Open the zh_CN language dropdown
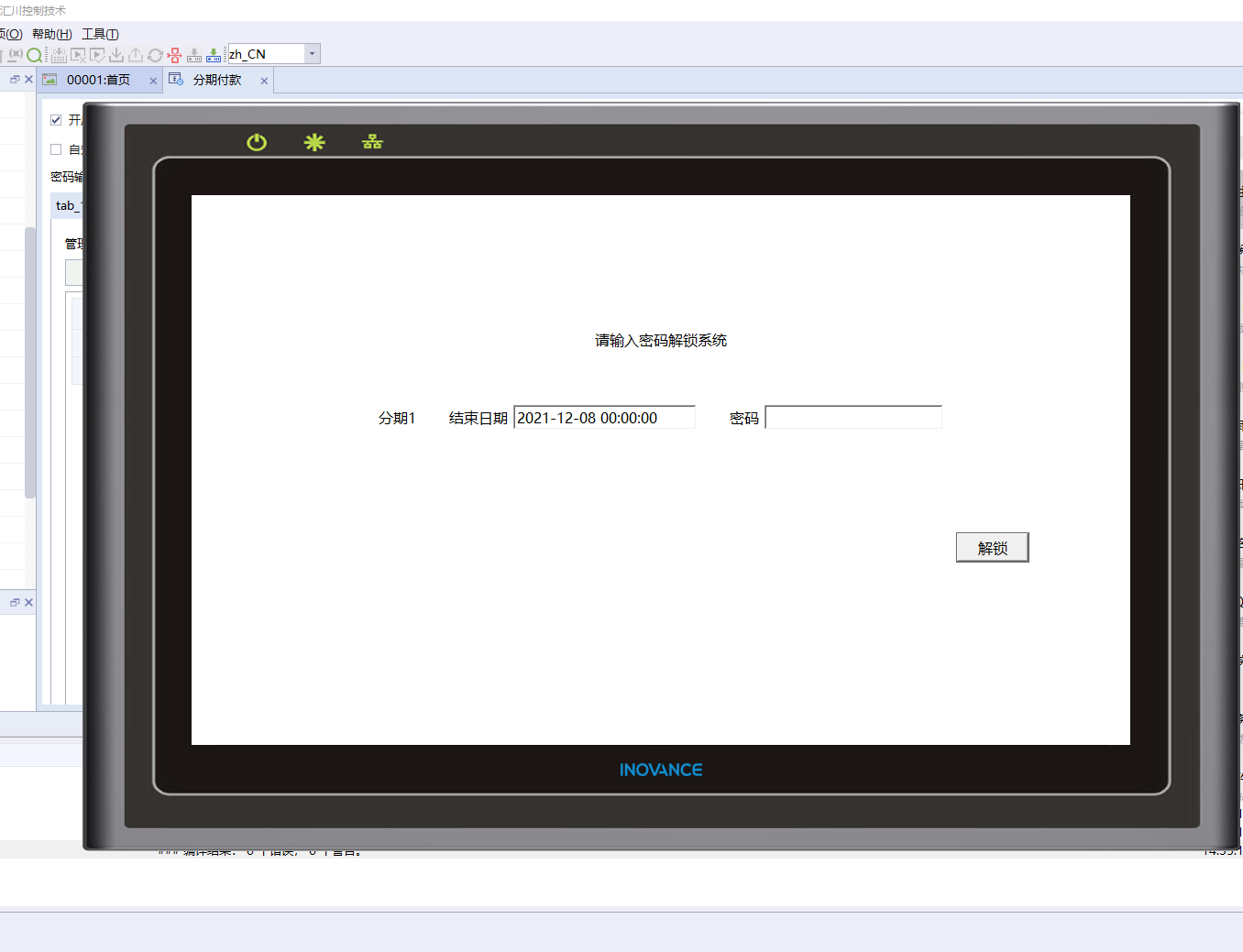The image size is (1243, 952). 312,54
